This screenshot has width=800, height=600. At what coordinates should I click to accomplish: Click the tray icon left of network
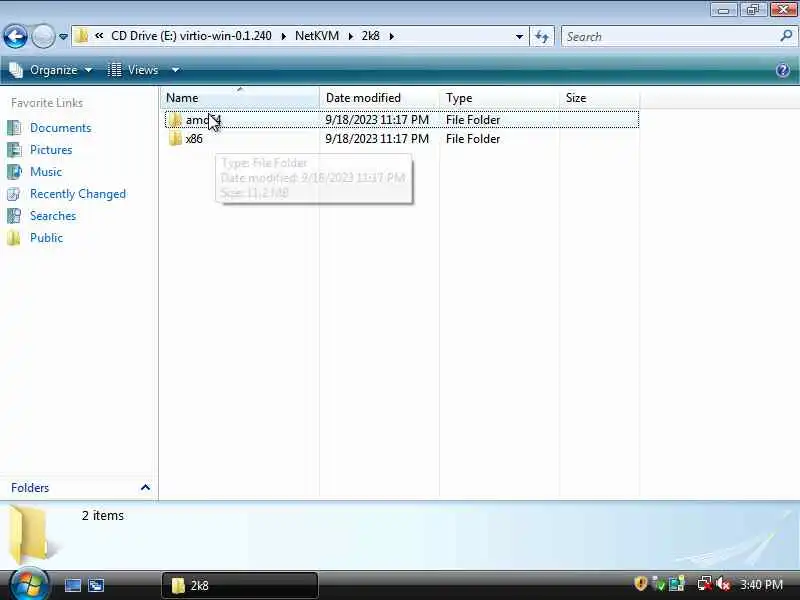coord(677,584)
